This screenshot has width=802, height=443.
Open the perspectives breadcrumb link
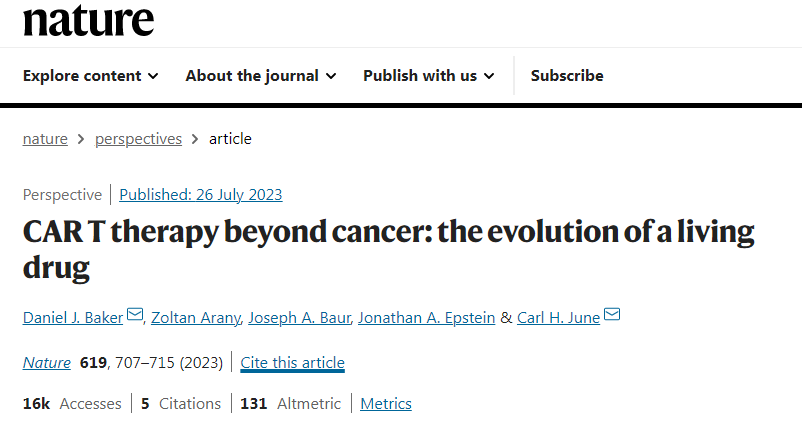pos(138,139)
